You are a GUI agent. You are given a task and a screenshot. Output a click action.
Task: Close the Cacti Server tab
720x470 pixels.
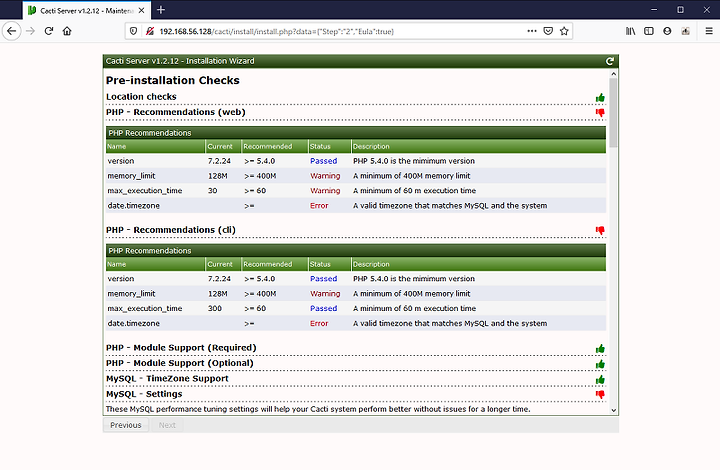(x=141, y=10)
